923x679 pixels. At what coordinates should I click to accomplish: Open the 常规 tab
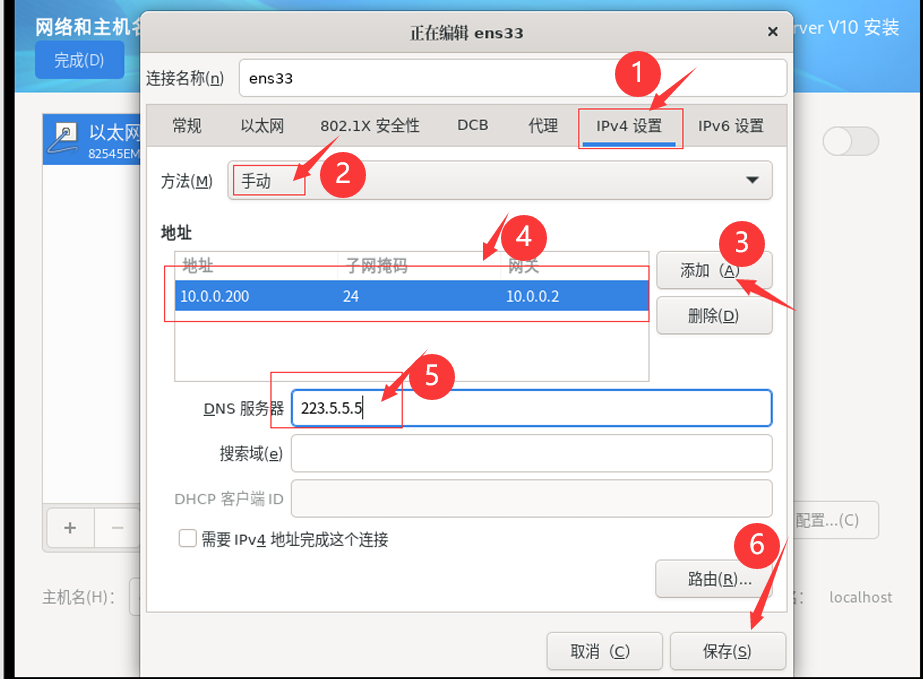click(x=187, y=125)
